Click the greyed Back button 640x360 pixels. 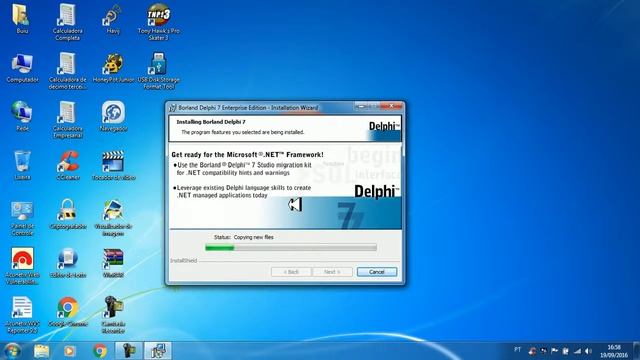[x=291, y=272]
